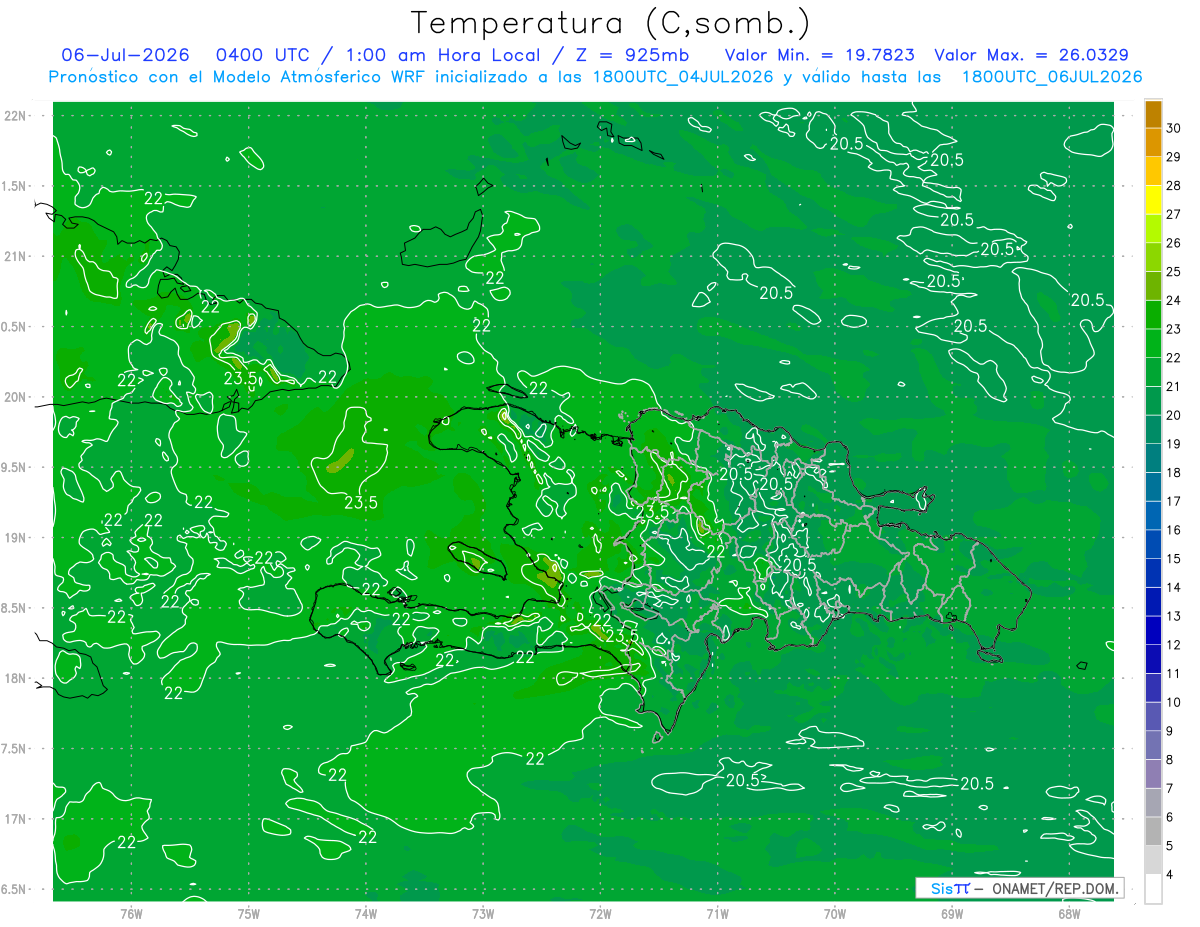Click 'Valor Min. = 19.7823' in the header
Viewport: 1200px width, 927px height.
tap(820, 55)
